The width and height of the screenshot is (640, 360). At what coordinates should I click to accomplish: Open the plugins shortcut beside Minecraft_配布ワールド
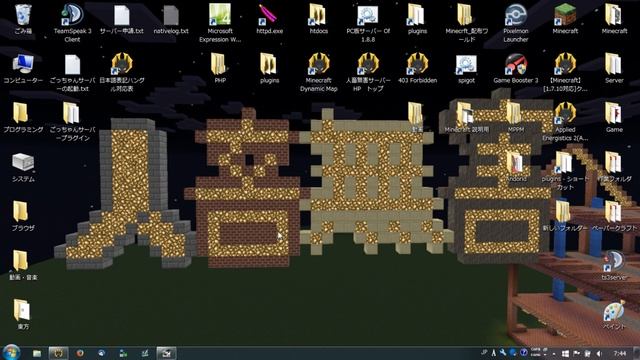click(417, 18)
